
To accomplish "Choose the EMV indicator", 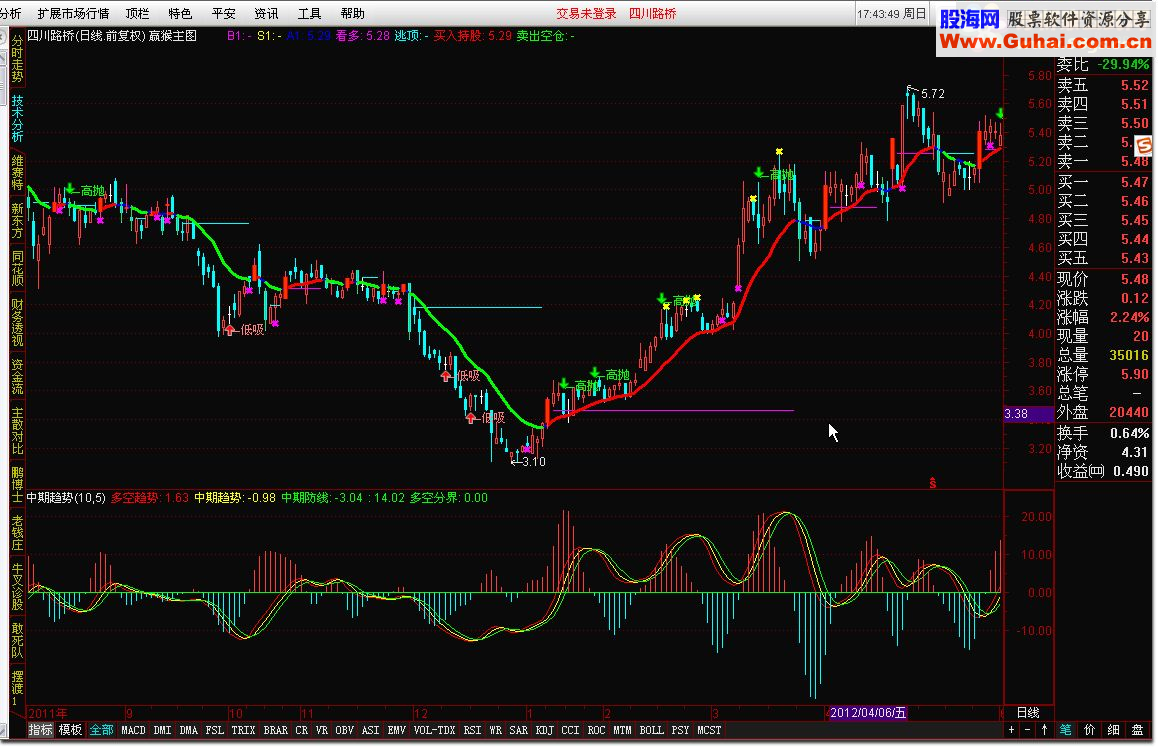I will point(397,731).
